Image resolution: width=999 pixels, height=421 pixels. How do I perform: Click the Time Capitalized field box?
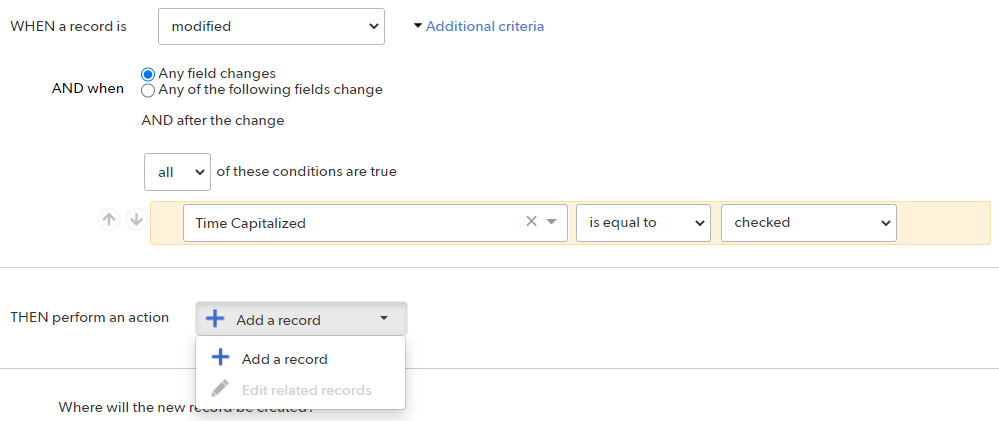point(375,223)
